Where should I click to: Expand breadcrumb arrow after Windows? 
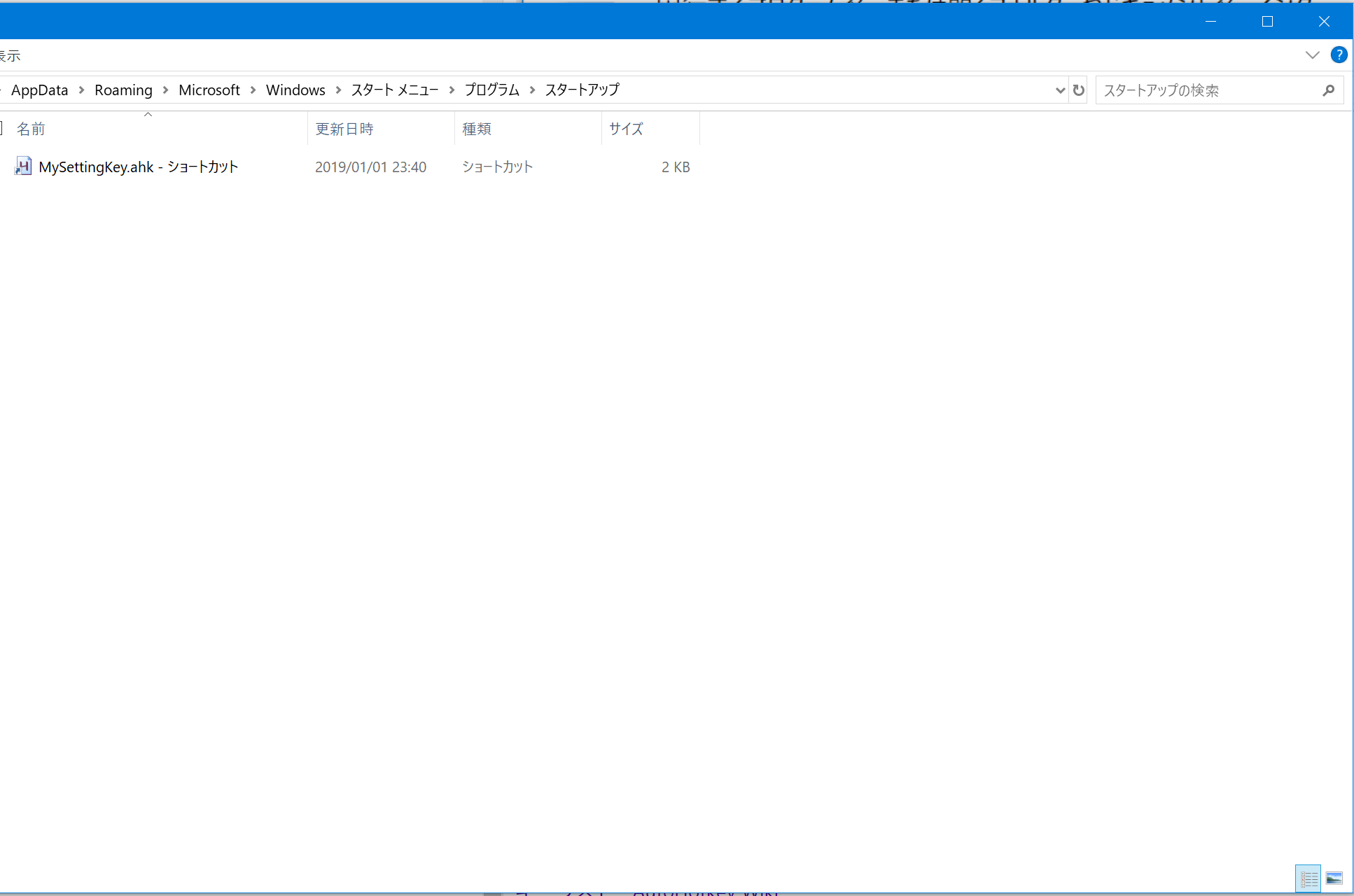pyautogui.click(x=338, y=90)
